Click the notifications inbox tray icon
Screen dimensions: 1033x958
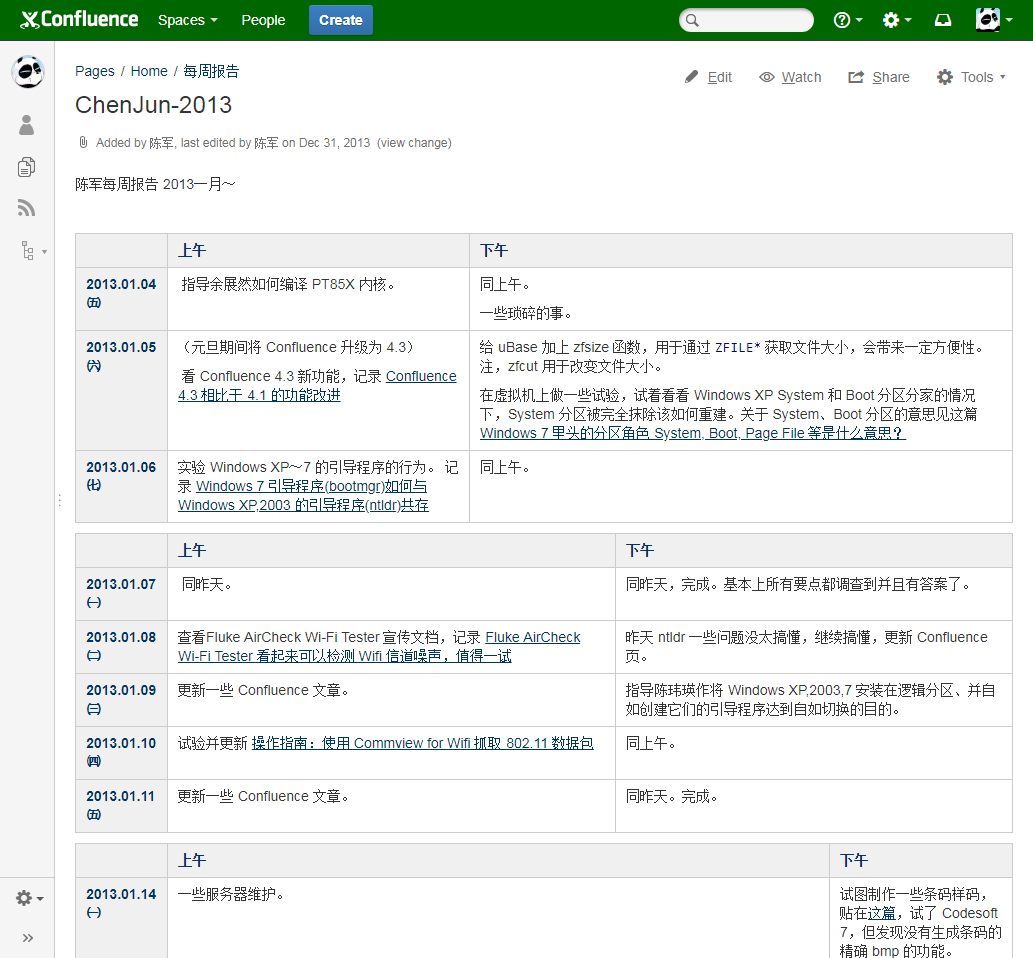pos(942,20)
